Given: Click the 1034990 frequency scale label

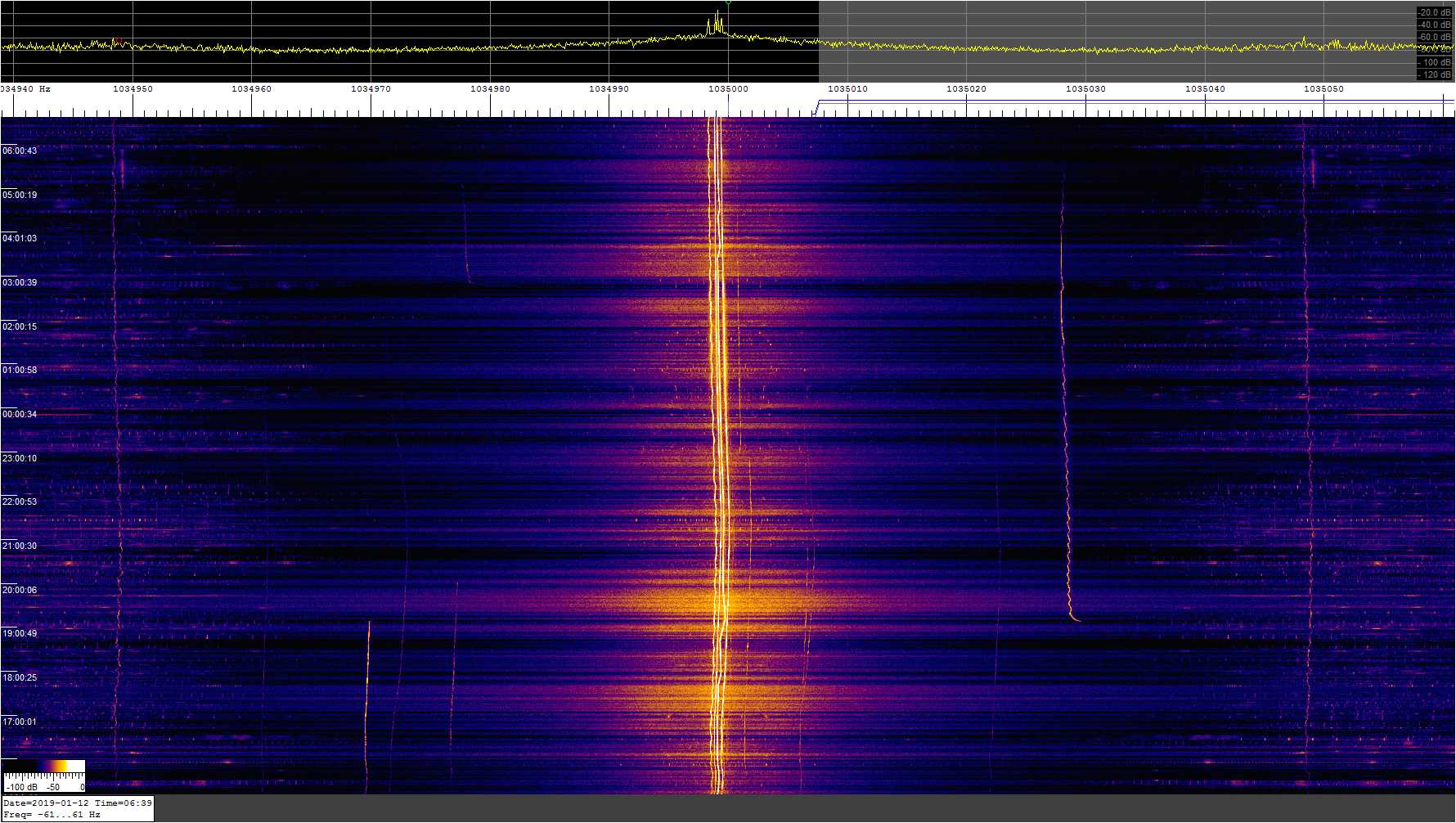Looking at the screenshot, I should [609, 88].
